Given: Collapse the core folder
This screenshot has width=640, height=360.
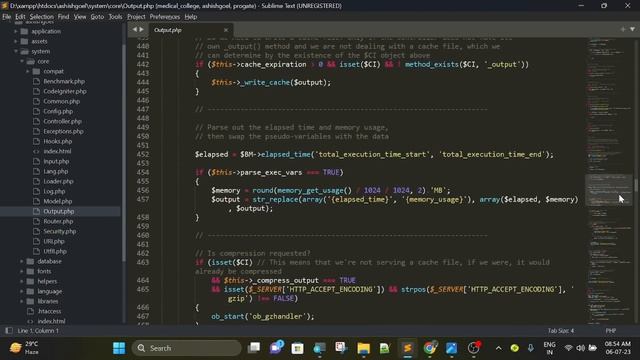Looking at the screenshot, I should [x=22, y=61].
